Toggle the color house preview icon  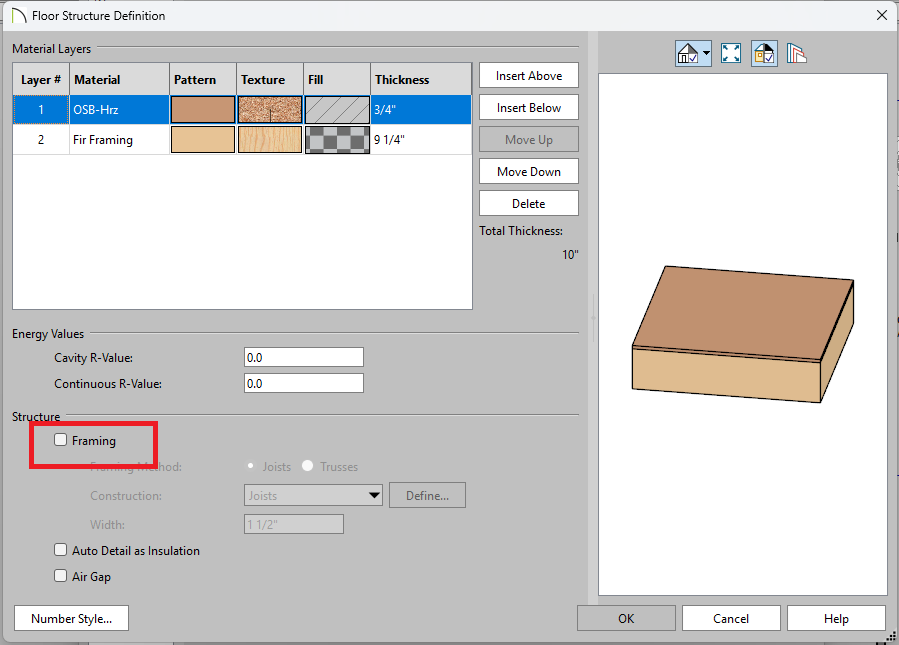[763, 54]
